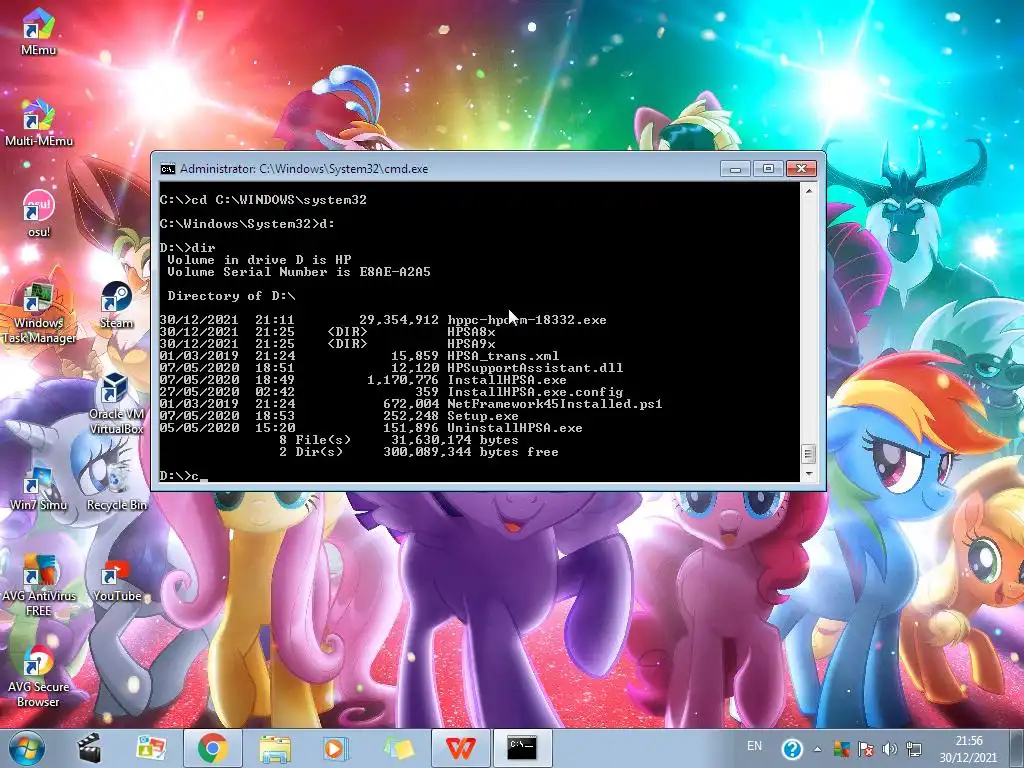The width and height of the screenshot is (1024, 768).
Task: Click the 'Directory of D:\' line
Action: click(231, 296)
